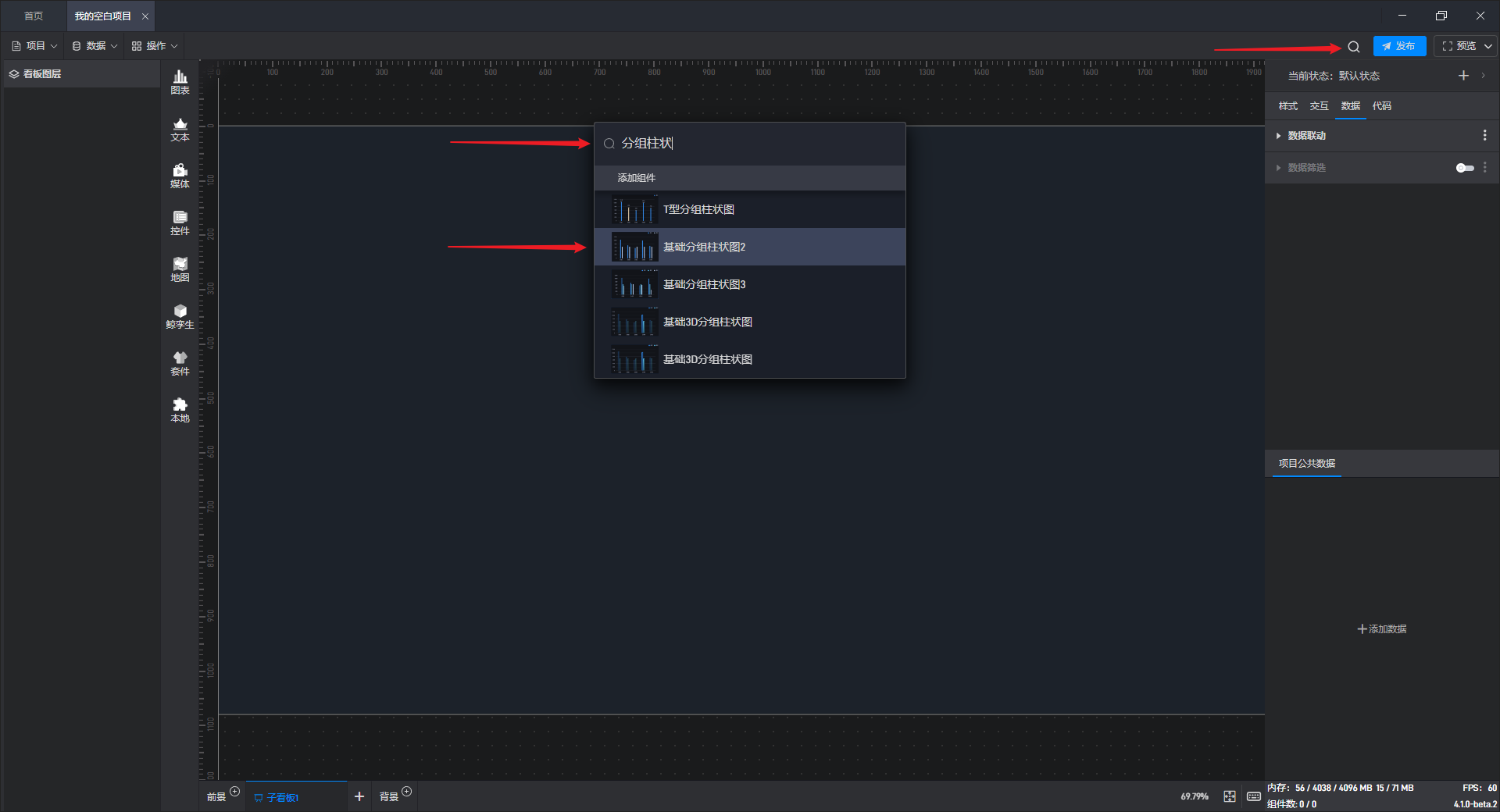1500x812 pixels.
Task: Select the 背景 background tab
Action: [x=389, y=797]
